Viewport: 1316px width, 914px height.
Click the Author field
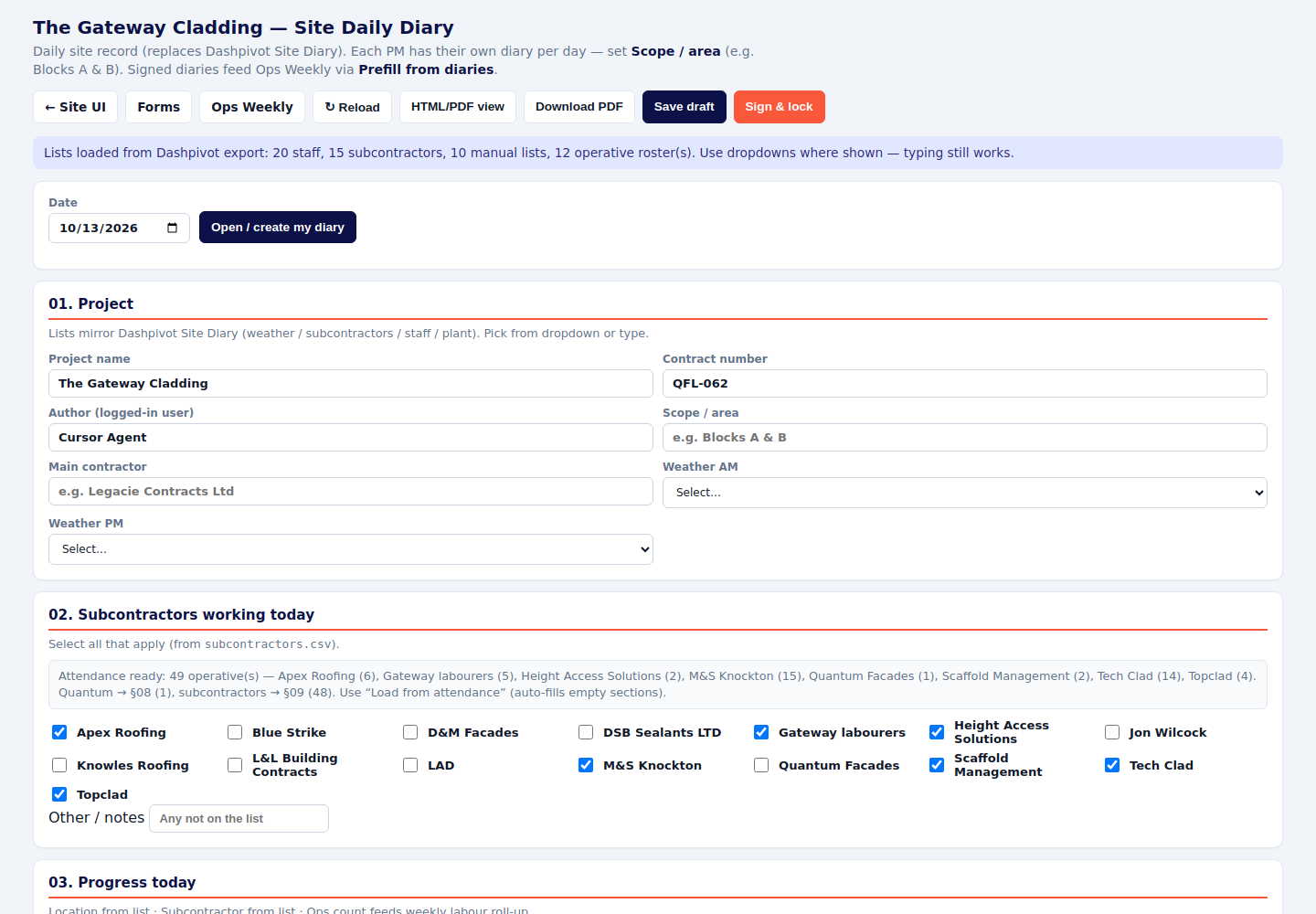(x=351, y=438)
